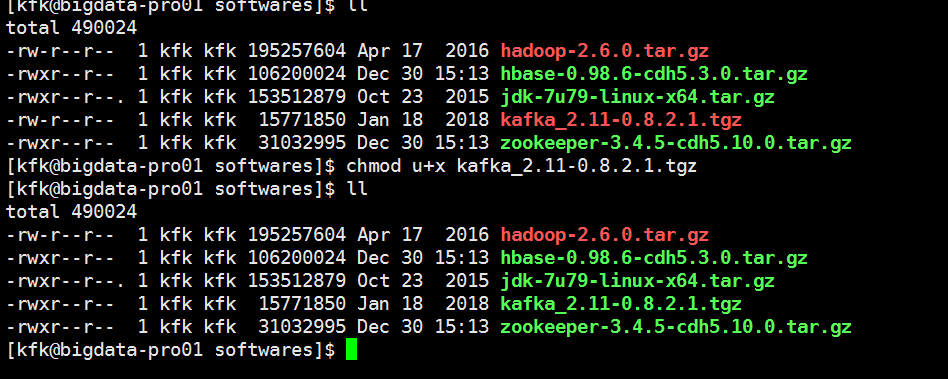Click size 195257604 in the lower hadoop row
Image resolution: width=948 pixels, height=379 pixels.
tap(296, 235)
